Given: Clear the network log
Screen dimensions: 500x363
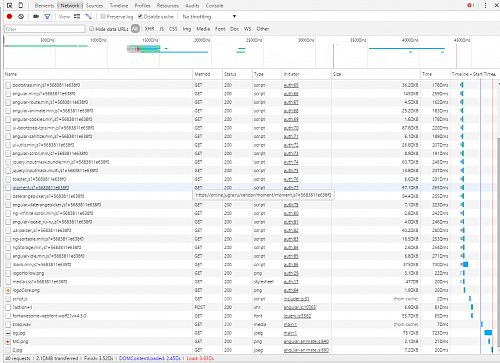Looking at the screenshot, I should tap(21, 16).
